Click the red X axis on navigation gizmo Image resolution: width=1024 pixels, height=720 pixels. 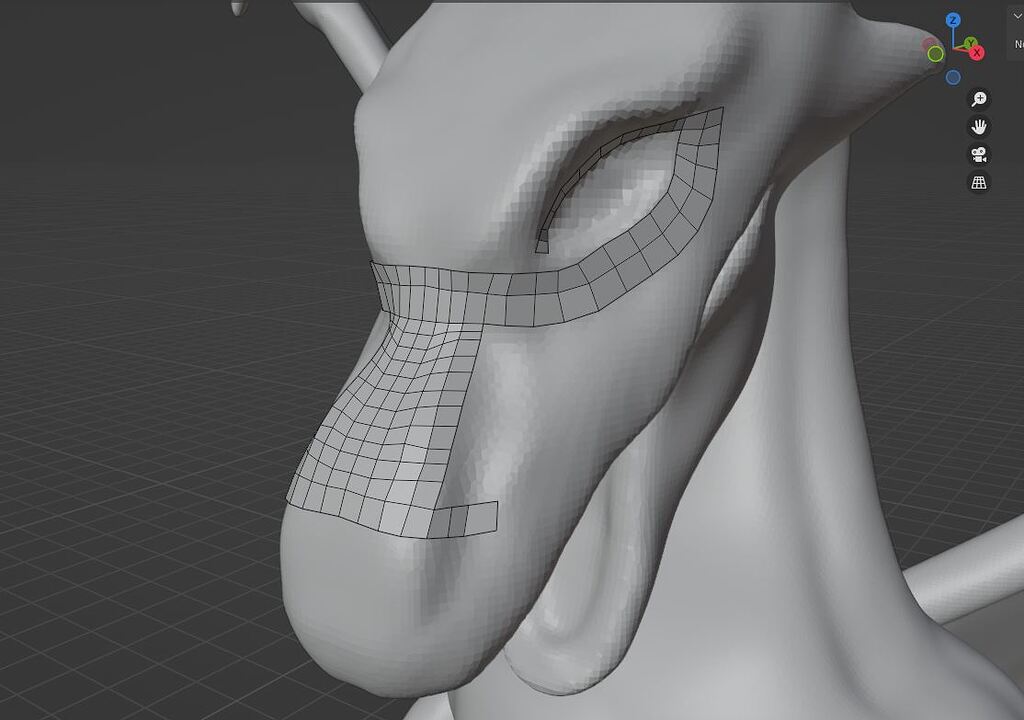pyautogui.click(x=975, y=50)
